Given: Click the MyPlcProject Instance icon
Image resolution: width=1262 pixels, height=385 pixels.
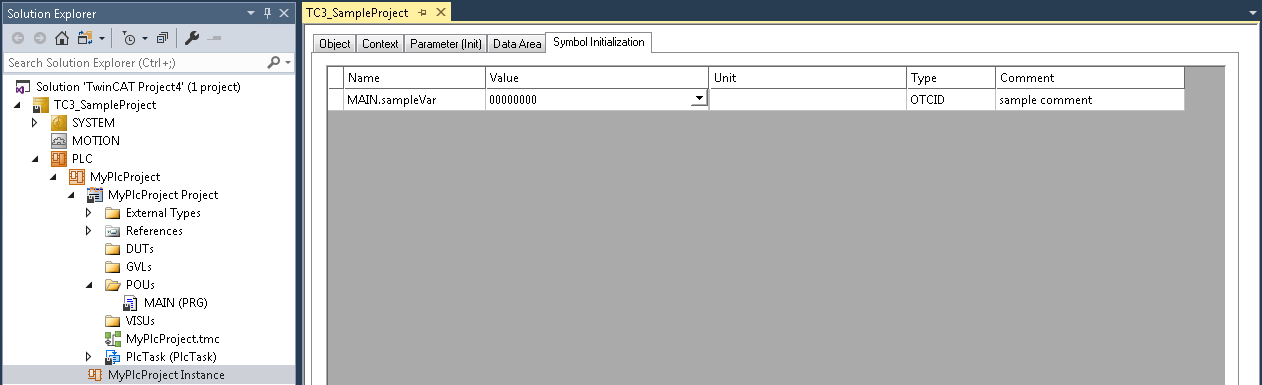Looking at the screenshot, I should 94,375.
